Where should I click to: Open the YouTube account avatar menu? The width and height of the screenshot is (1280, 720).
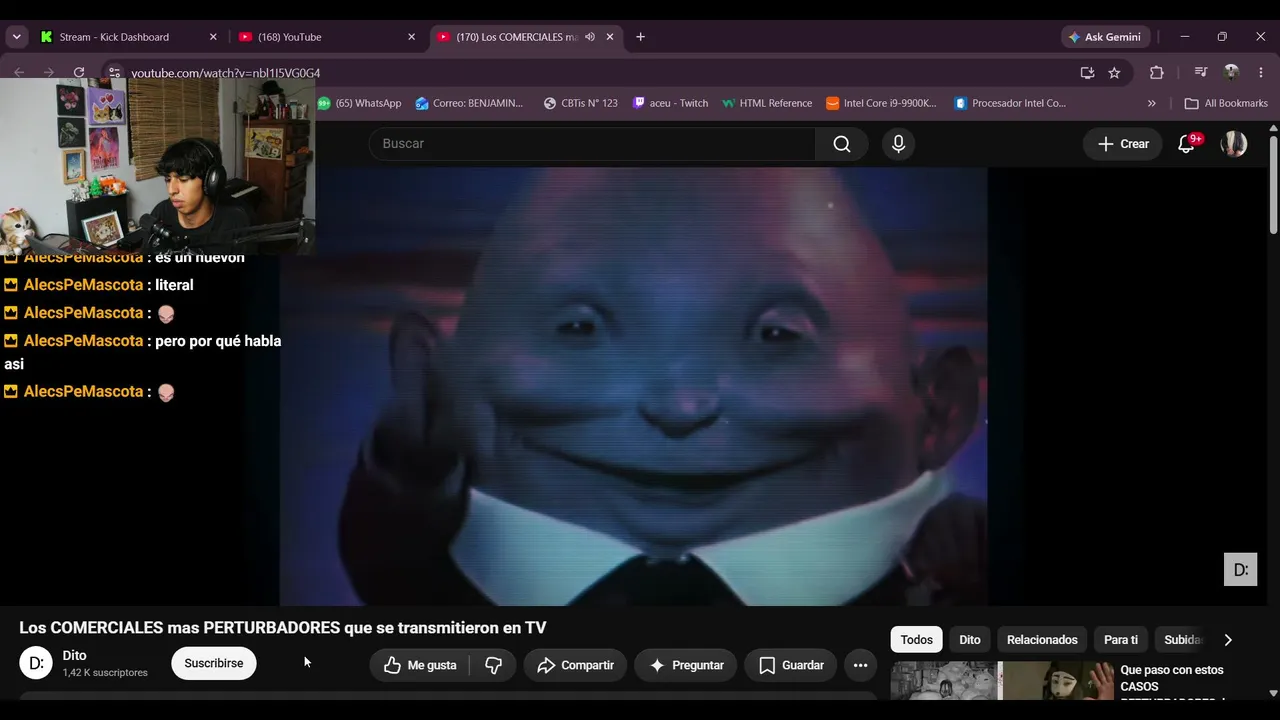(1234, 144)
